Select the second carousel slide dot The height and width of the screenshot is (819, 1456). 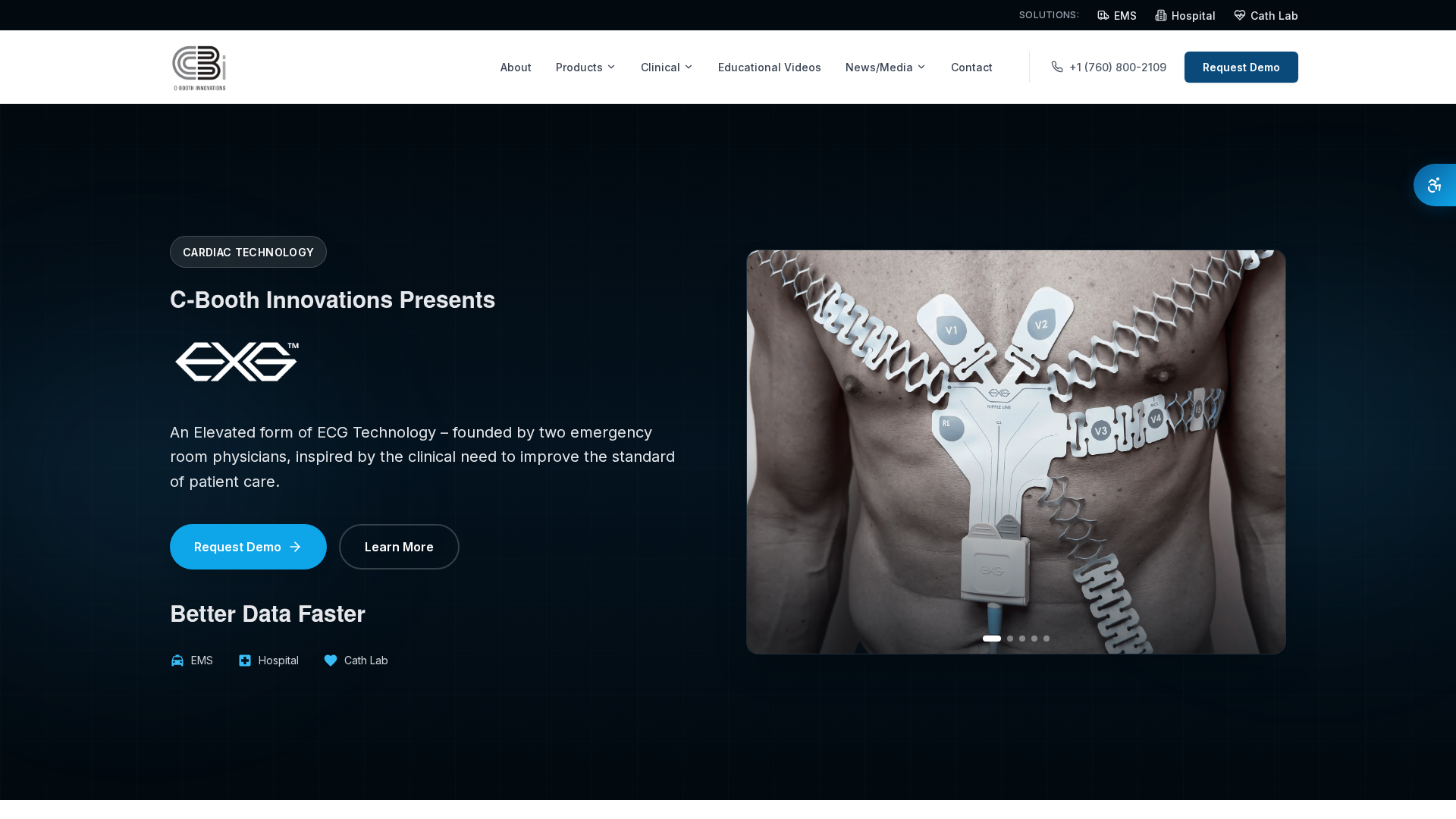pyautogui.click(x=1010, y=639)
